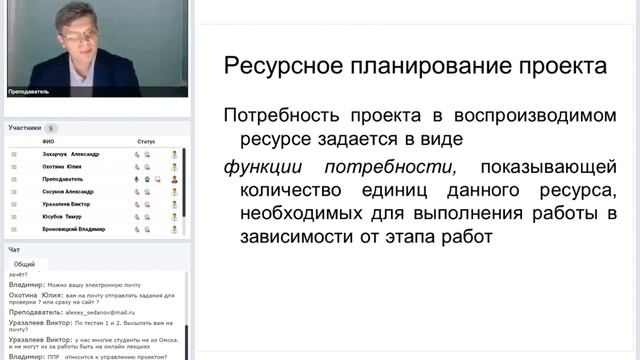Click user avatar icon for Броновицкий Владимир
The image size is (640, 360).
point(174,229)
